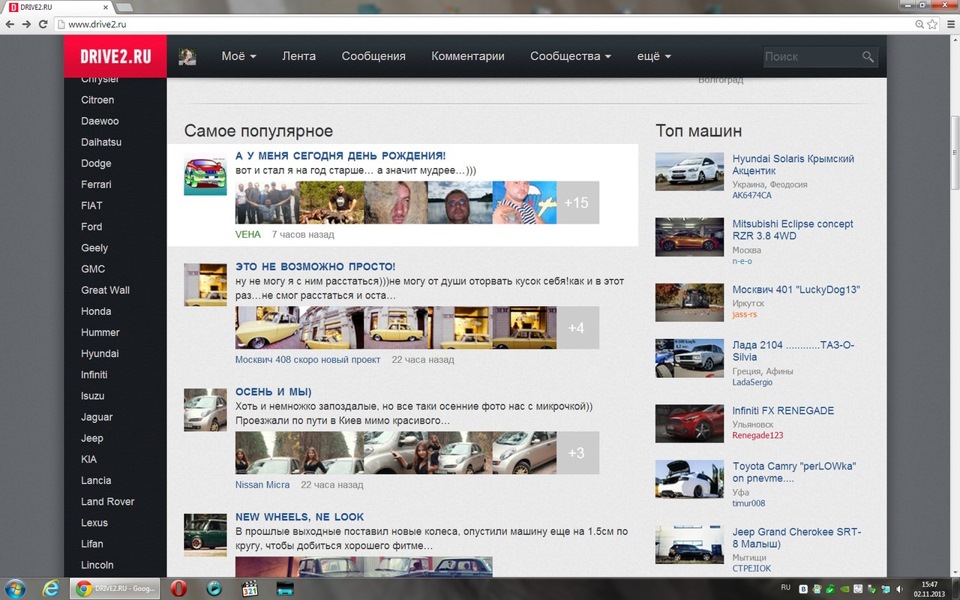Open the Комментарии menu item
This screenshot has height=600, width=960.
click(x=468, y=56)
